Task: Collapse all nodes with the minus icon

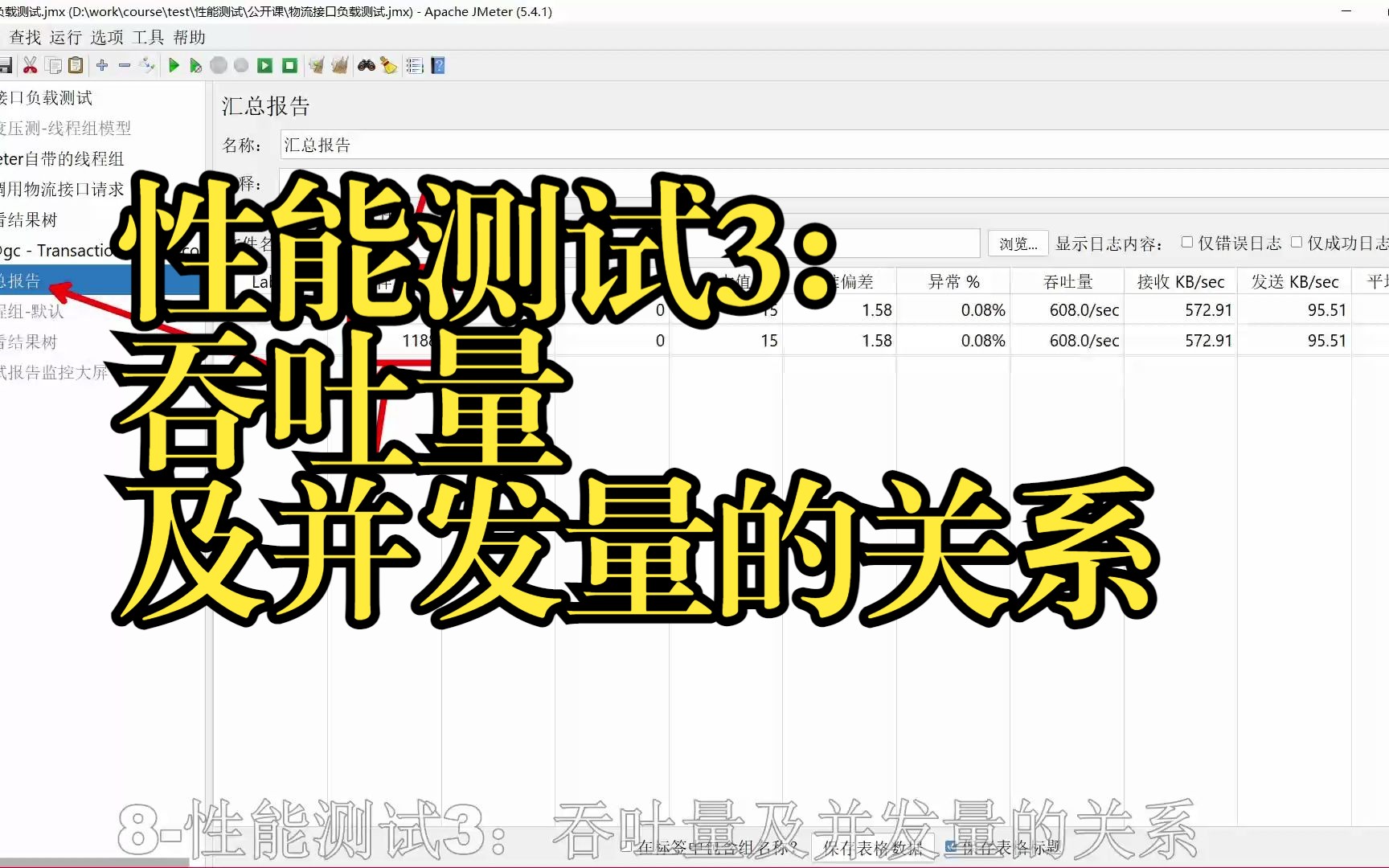Action: (125, 66)
